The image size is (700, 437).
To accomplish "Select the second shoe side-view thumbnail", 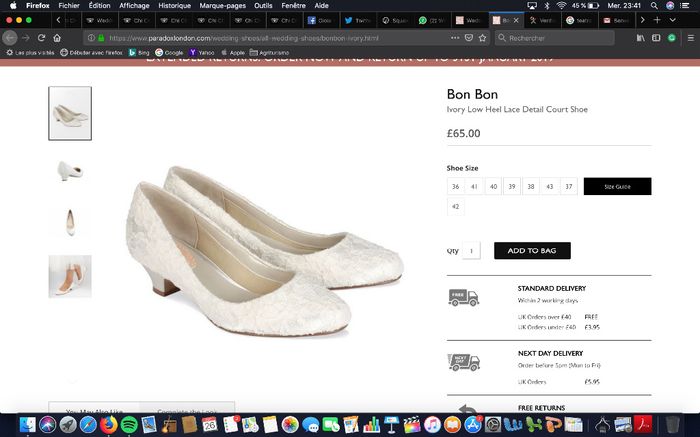I will click(x=70, y=170).
